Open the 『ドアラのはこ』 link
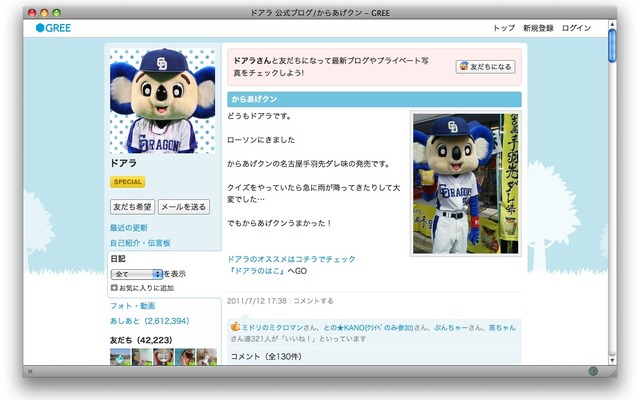640x400 pixels. pyautogui.click(x=256, y=271)
